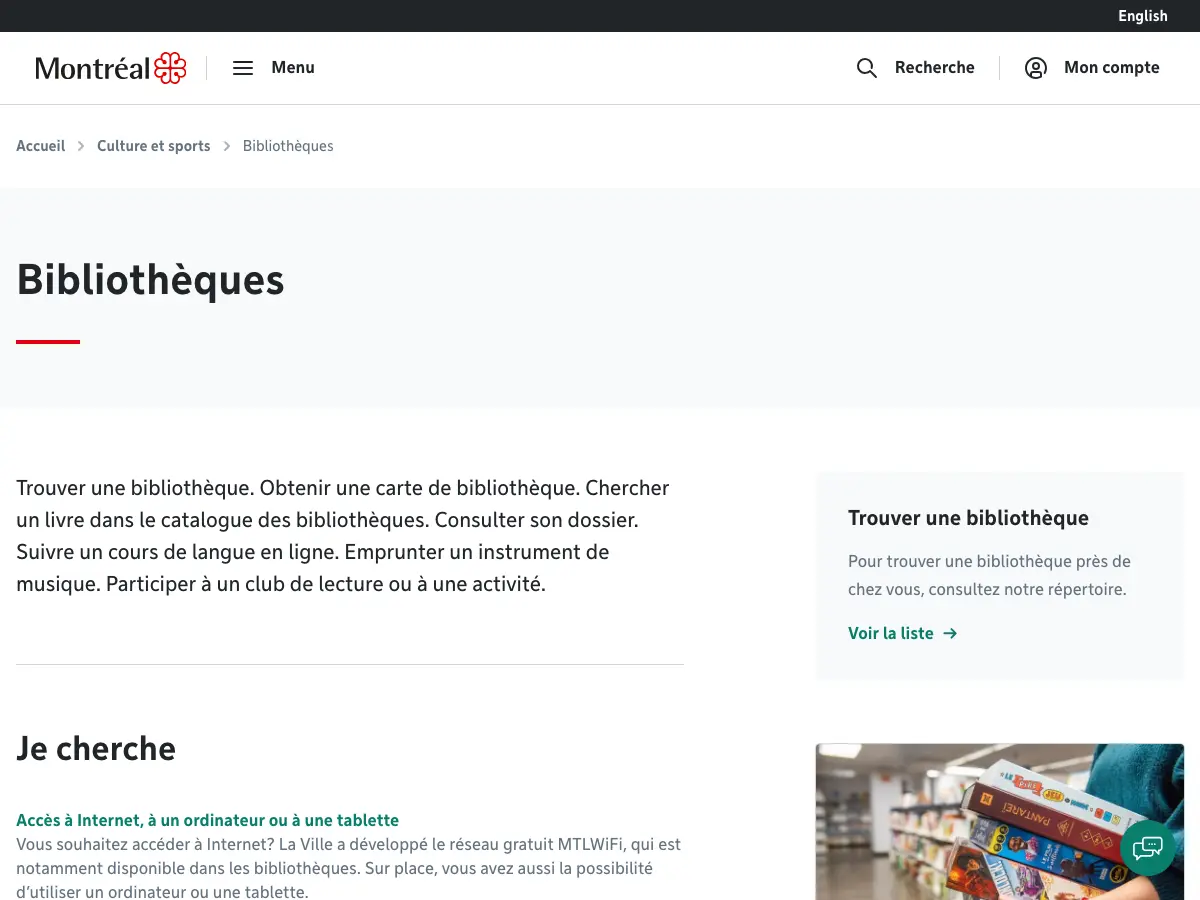This screenshot has width=1200, height=900.
Task: Click the arrow next to Voir la liste
Action: [x=950, y=633]
